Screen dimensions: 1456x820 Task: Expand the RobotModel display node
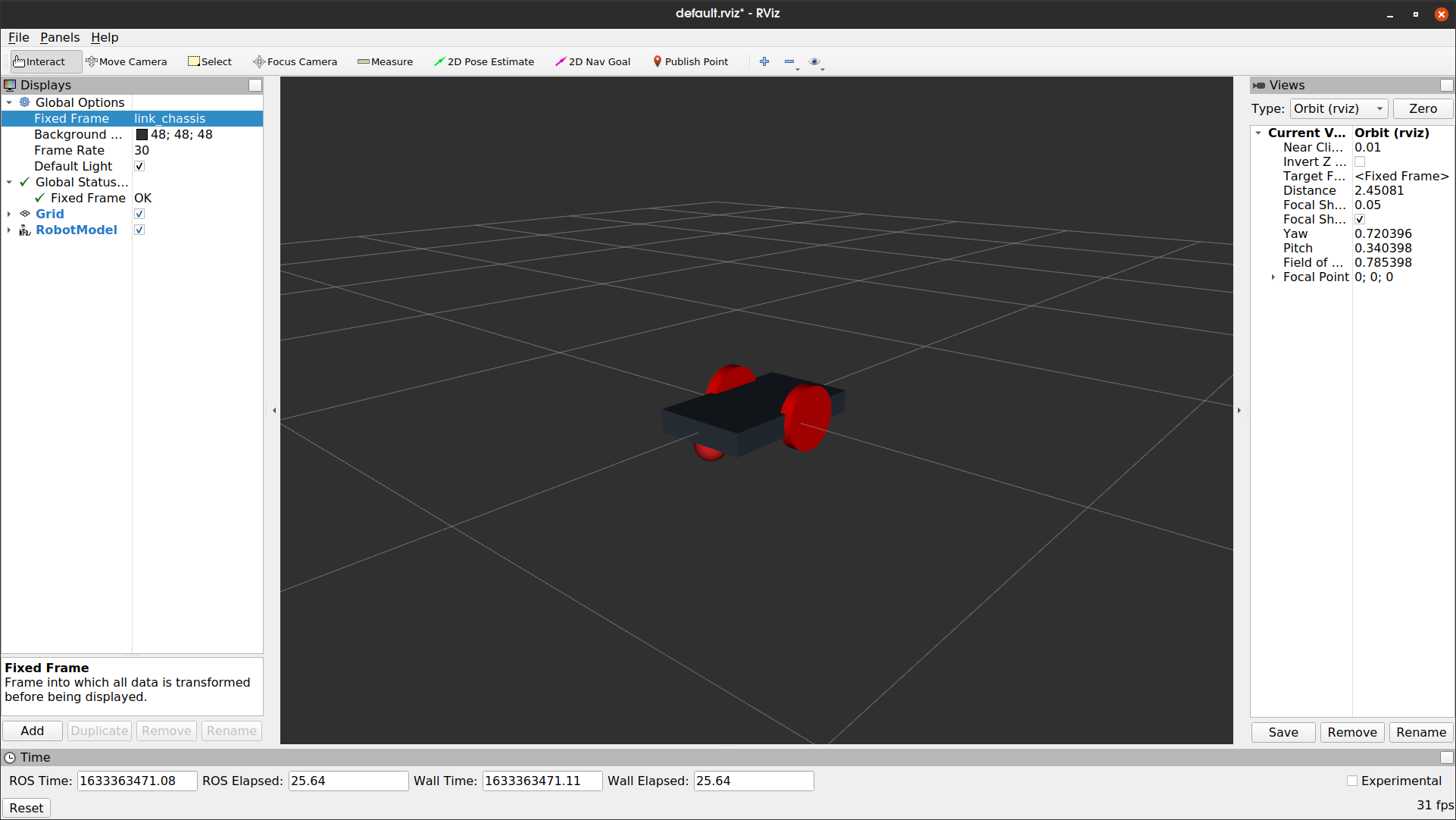(x=9, y=230)
